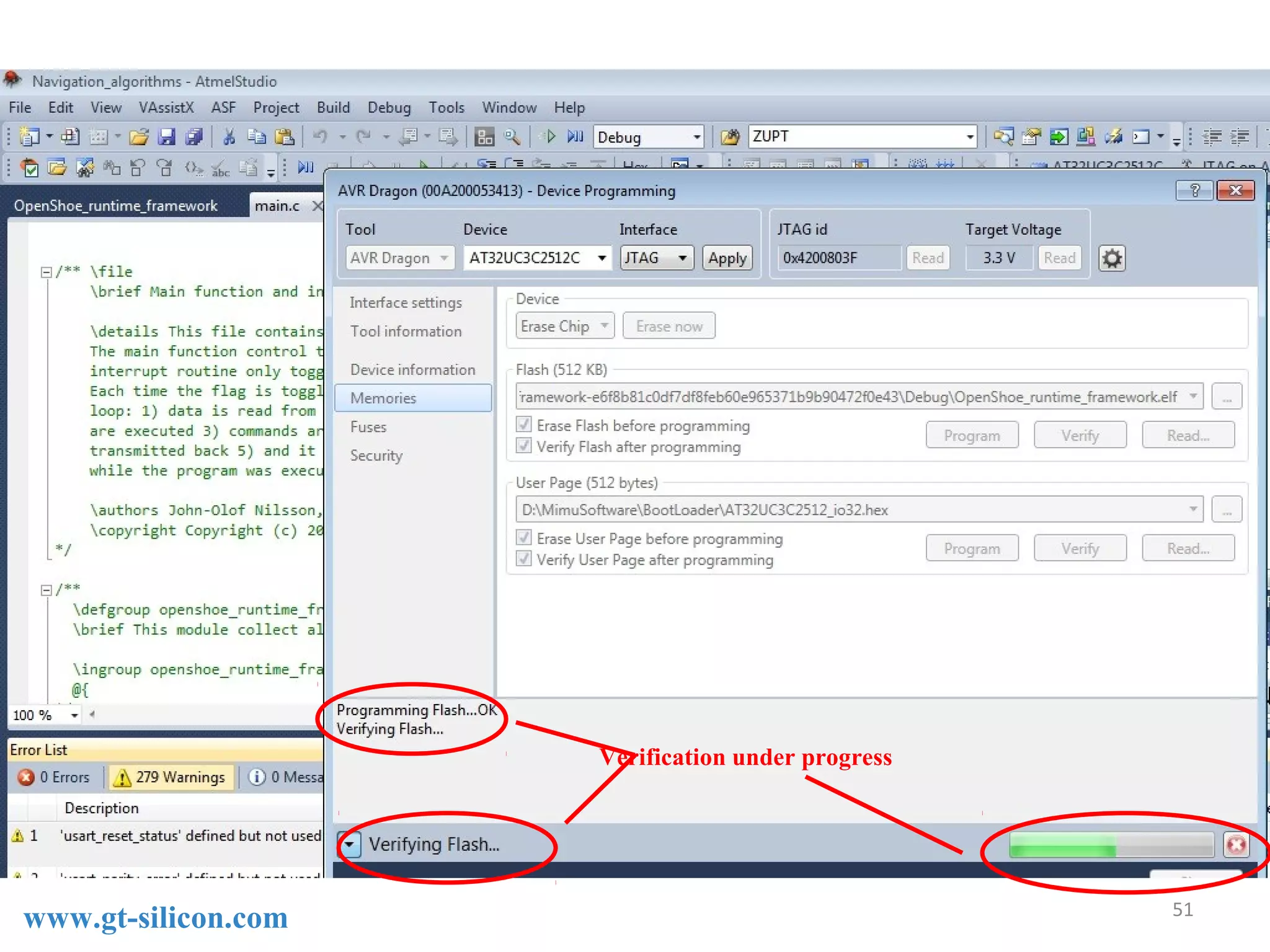This screenshot has height=952, width=1270.
Task: Open the AT32UC3C2512C device dropdown
Action: coord(602,258)
